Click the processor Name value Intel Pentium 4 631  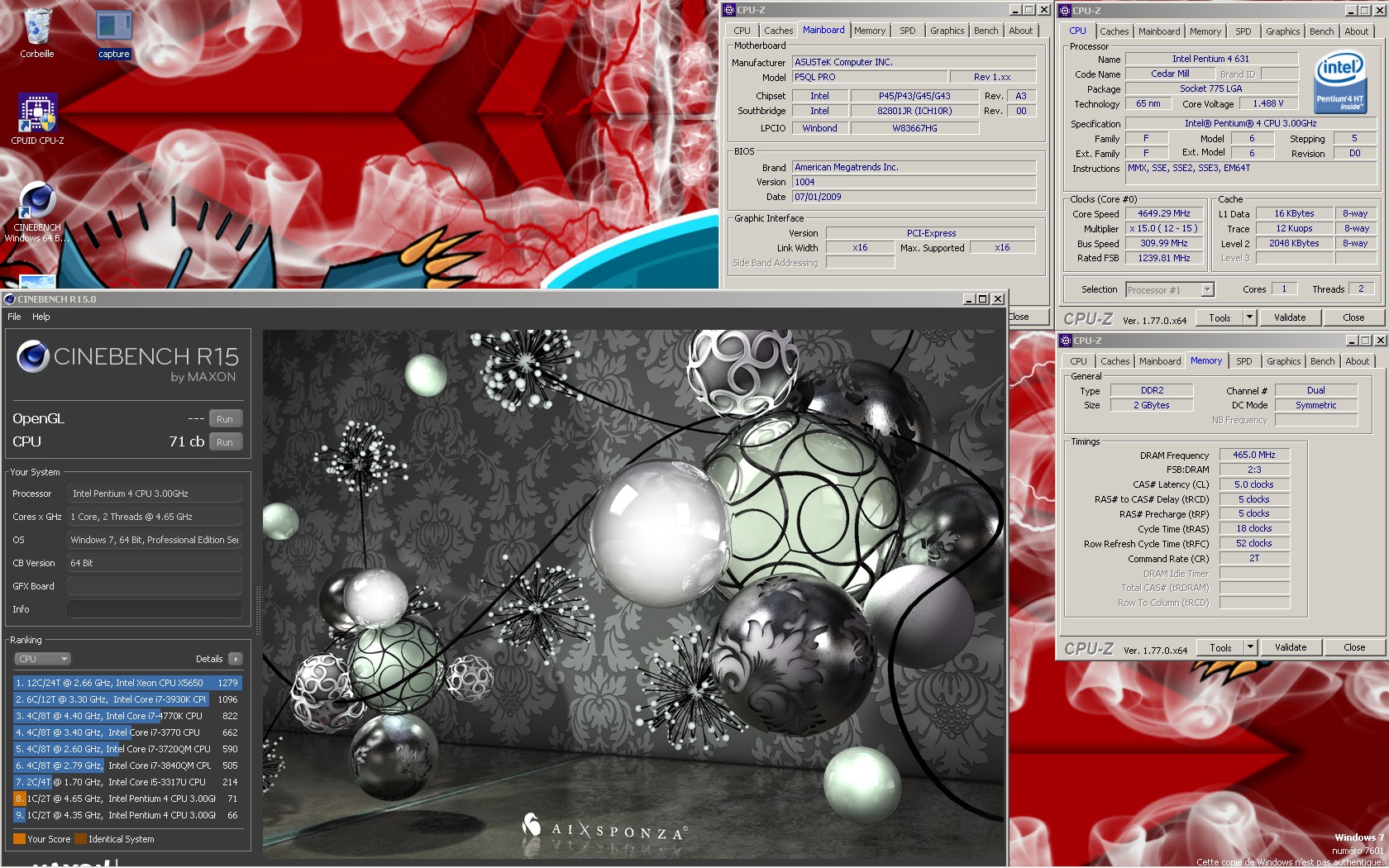point(1210,59)
